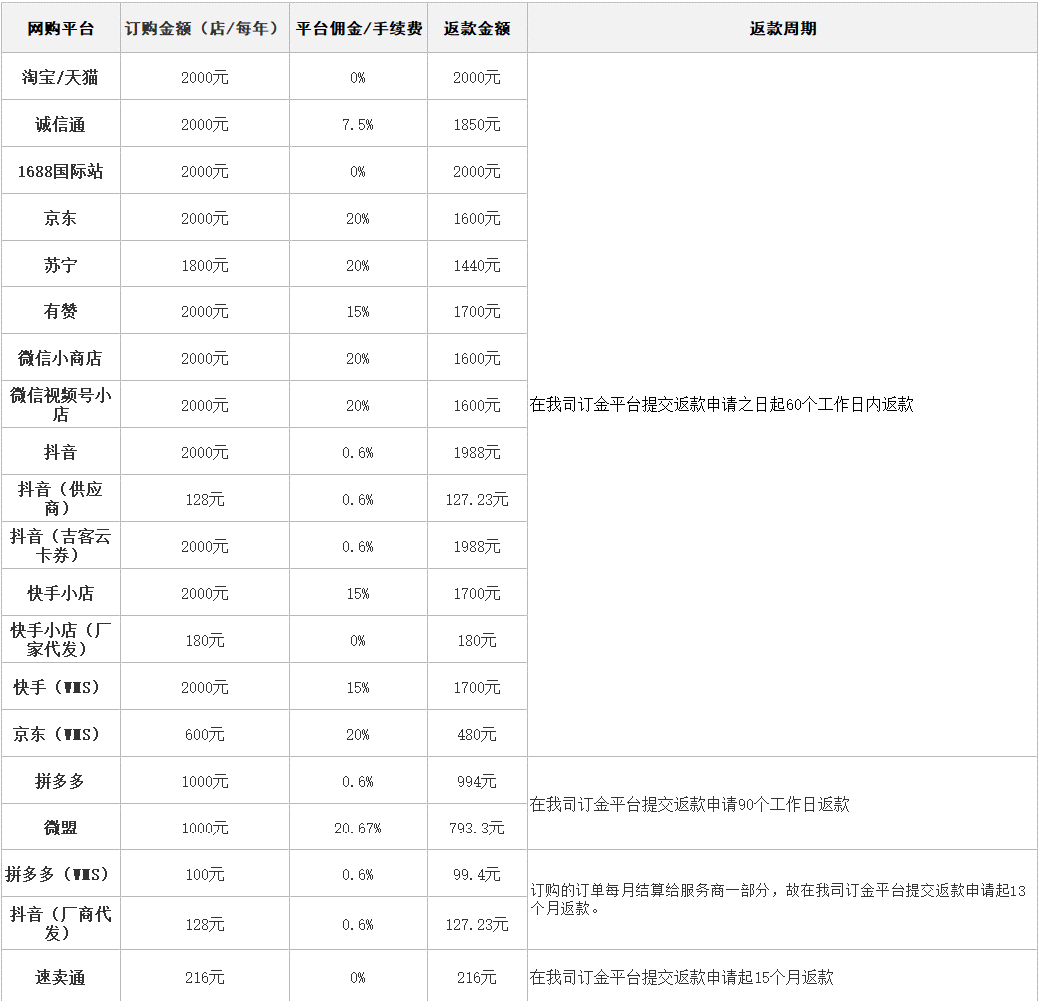Select the 抖音（吉客云卡券） platform cell
This screenshot has width=1040, height=1001.
pyautogui.click(x=60, y=546)
